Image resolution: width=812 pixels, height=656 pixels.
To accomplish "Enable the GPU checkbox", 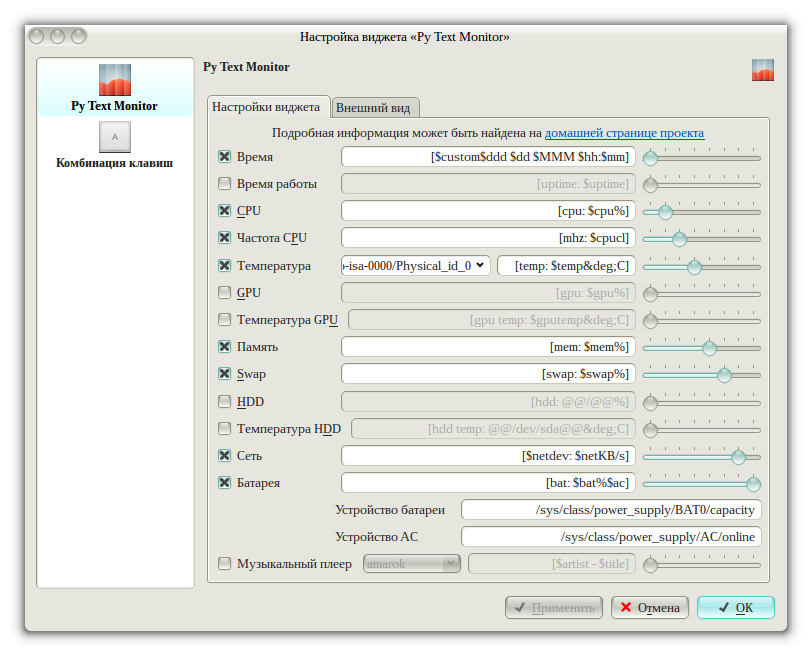I will (225, 293).
